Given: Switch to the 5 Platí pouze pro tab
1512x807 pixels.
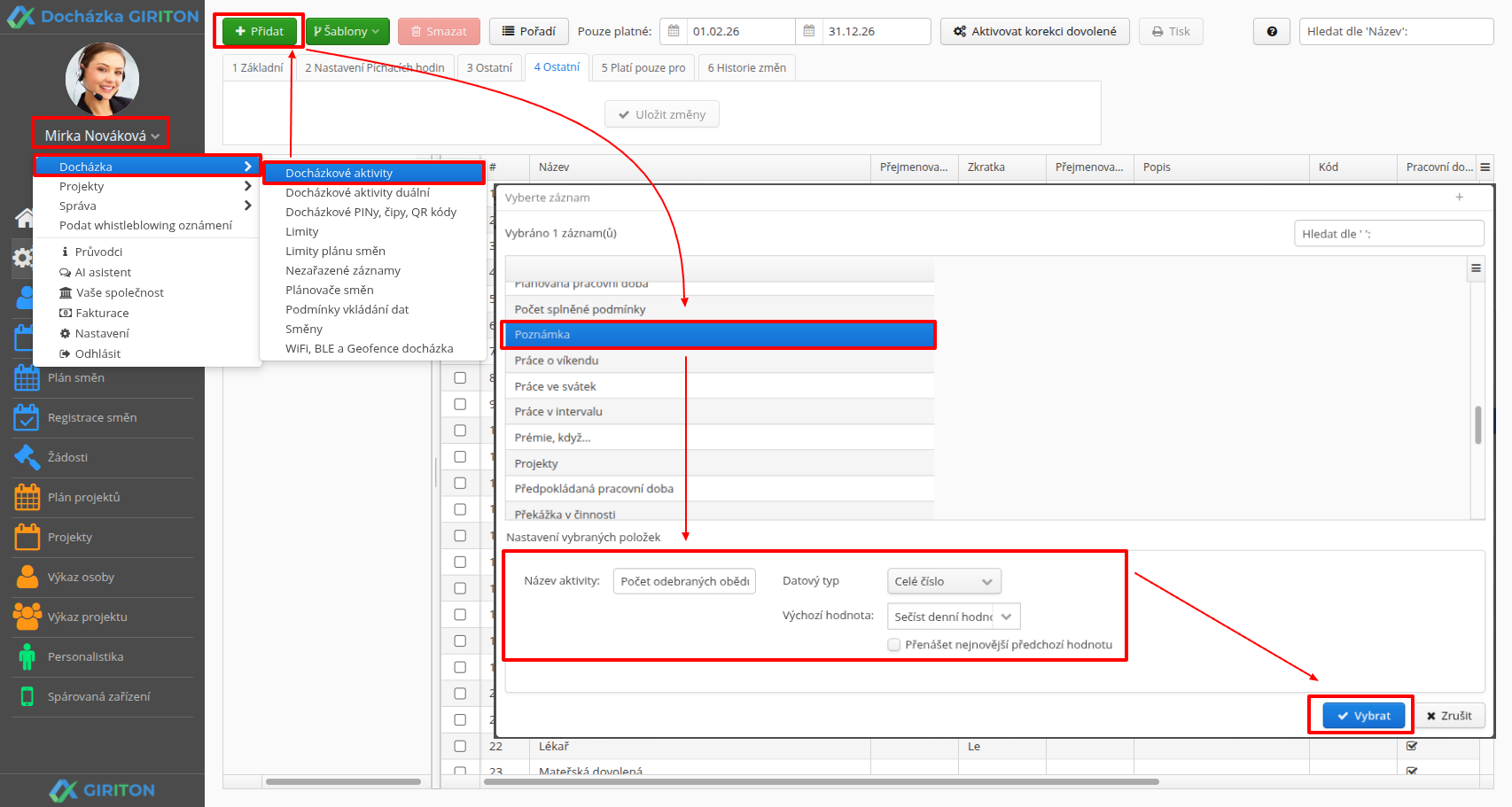Looking at the screenshot, I should [x=643, y=67].
